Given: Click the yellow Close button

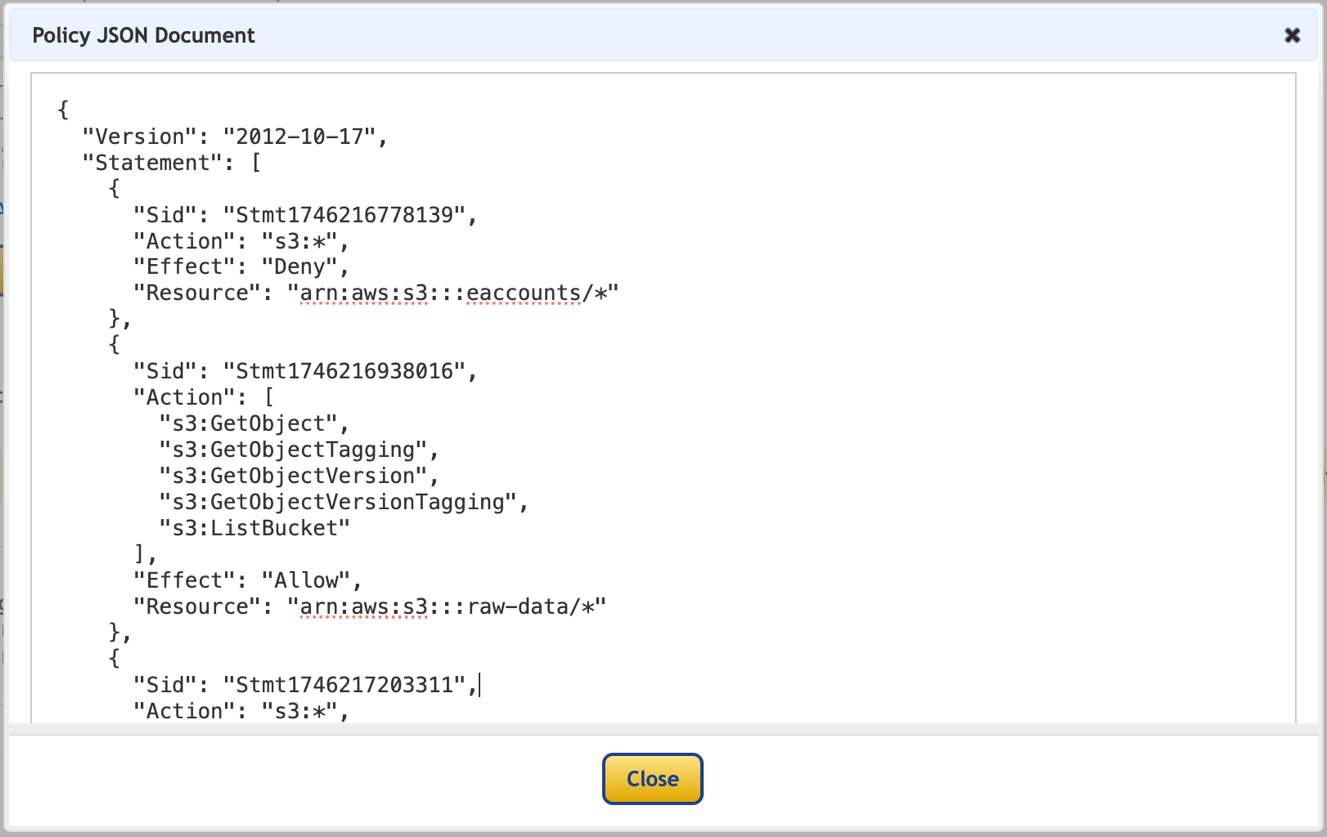Looking at the screenshot, I should [652, 779].
